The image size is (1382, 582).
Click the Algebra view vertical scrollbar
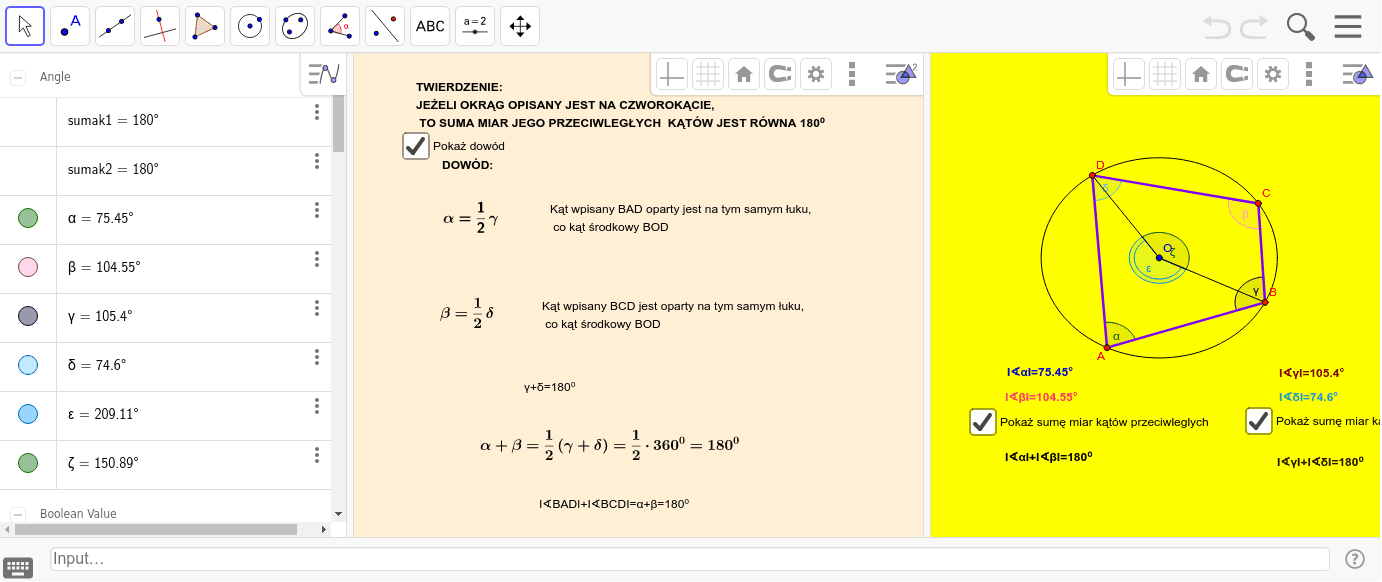point(339,122)
